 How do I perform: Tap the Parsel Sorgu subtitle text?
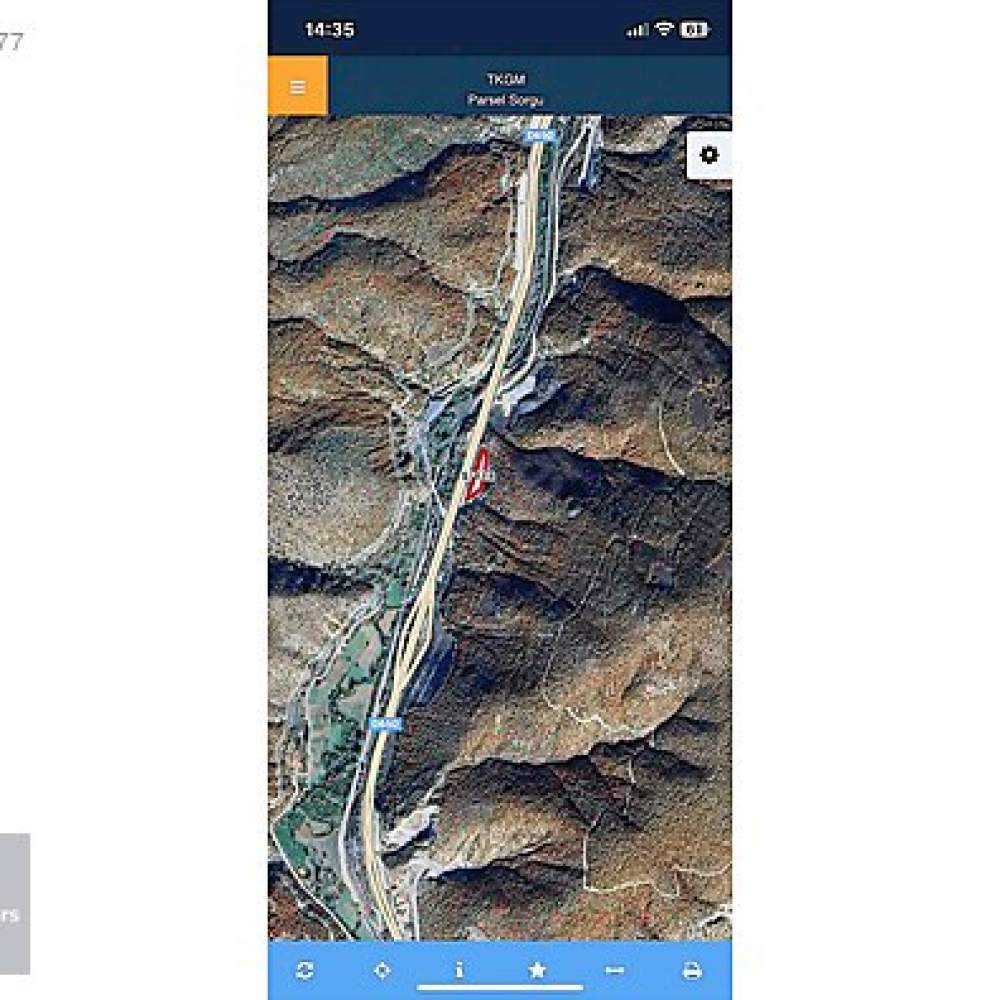coord(506,100)
